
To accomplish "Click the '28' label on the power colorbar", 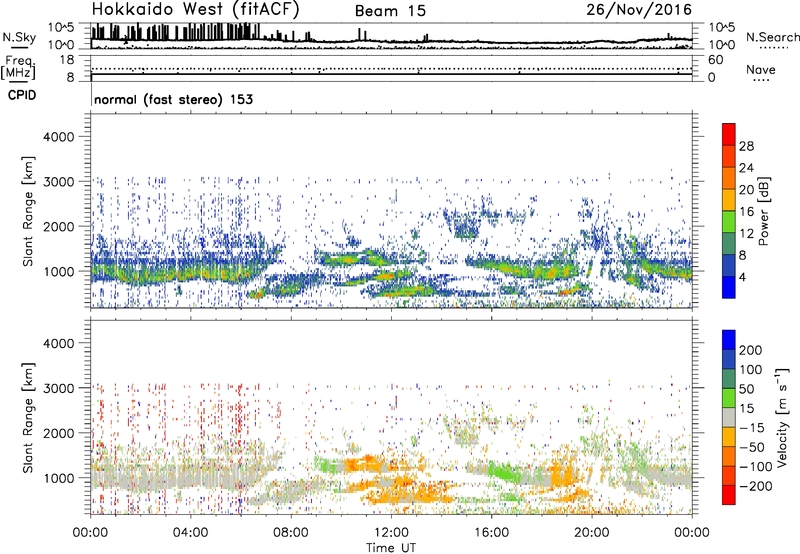I will coord(746,146).
